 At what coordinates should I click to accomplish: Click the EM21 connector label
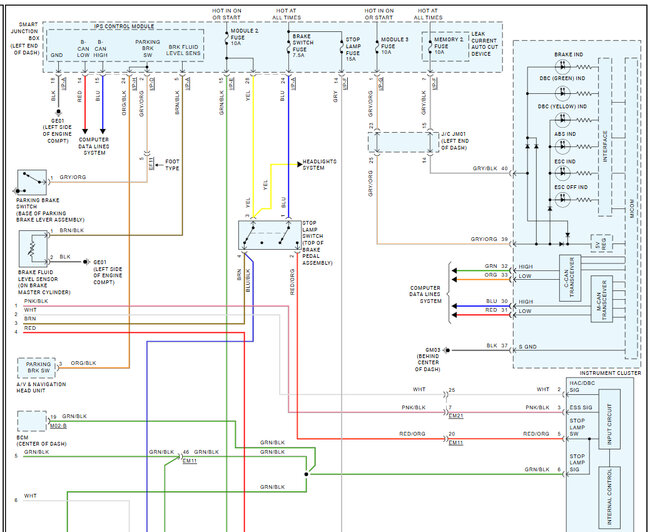[x=456, y=416]
